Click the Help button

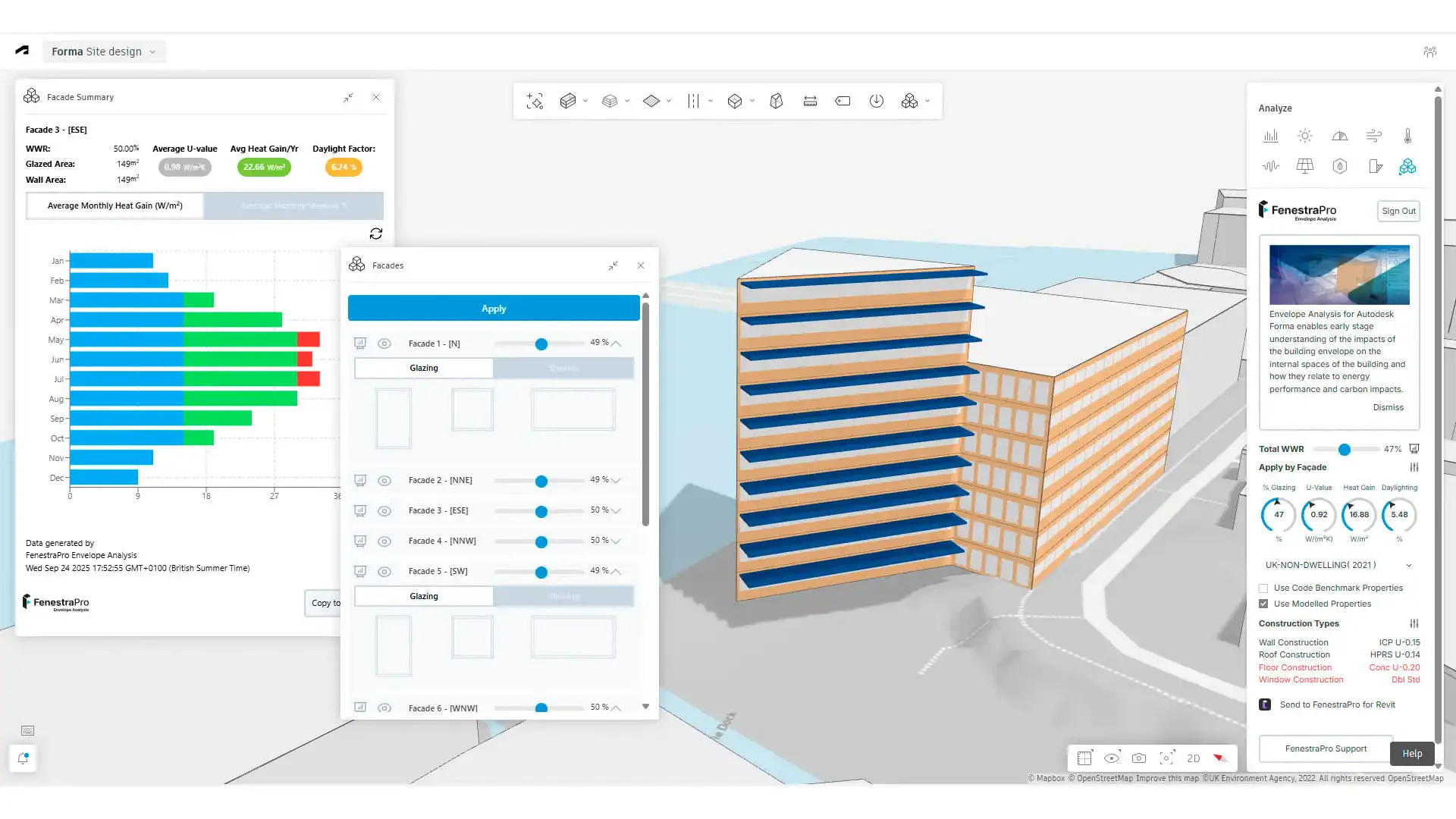click(x=1412, y=754)
